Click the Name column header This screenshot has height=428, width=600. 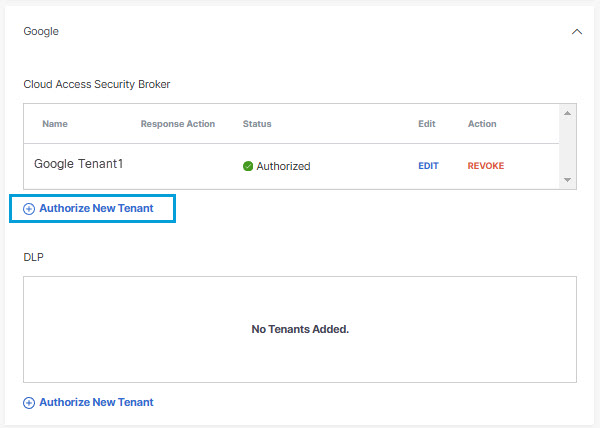point(55,124)
